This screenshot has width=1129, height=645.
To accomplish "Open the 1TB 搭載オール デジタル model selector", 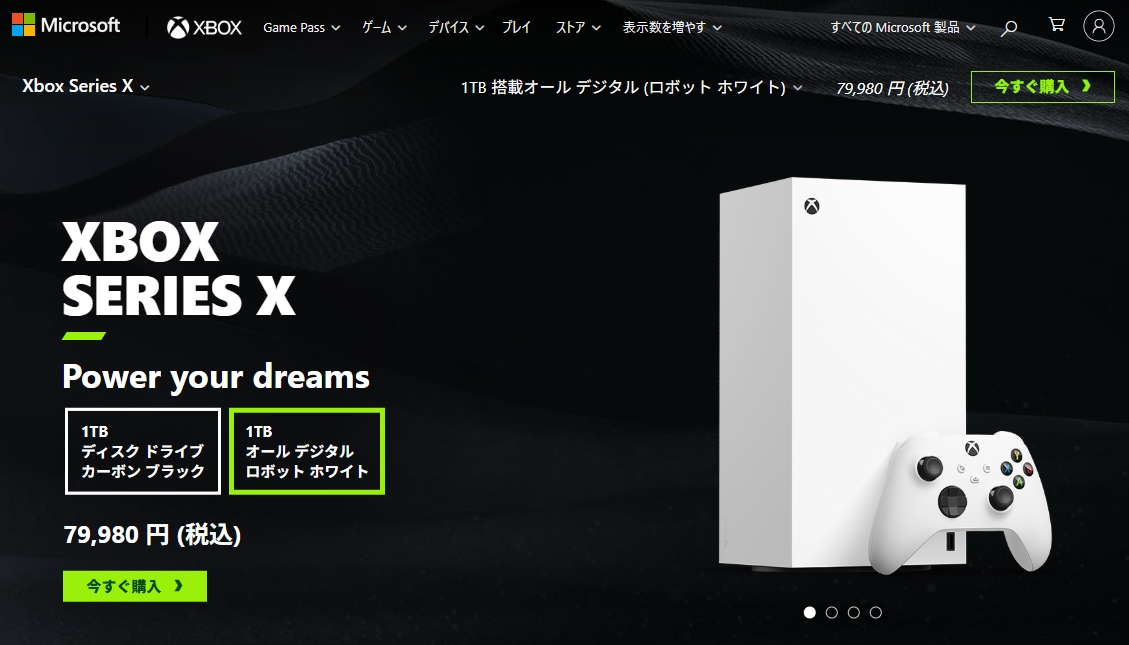I will [631, 88].
